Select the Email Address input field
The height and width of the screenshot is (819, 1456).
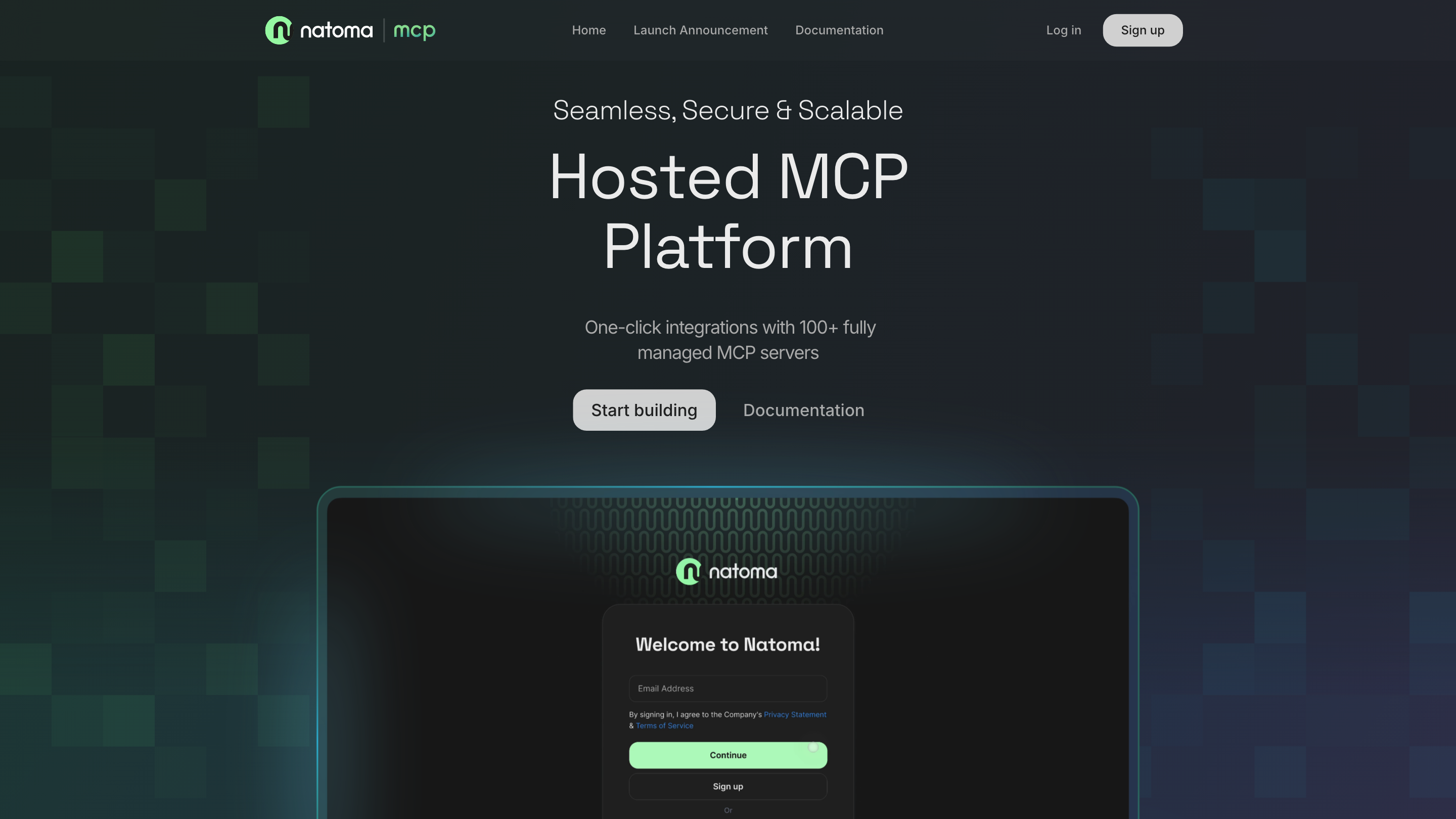pyautogui.click(x=728, y=689)
